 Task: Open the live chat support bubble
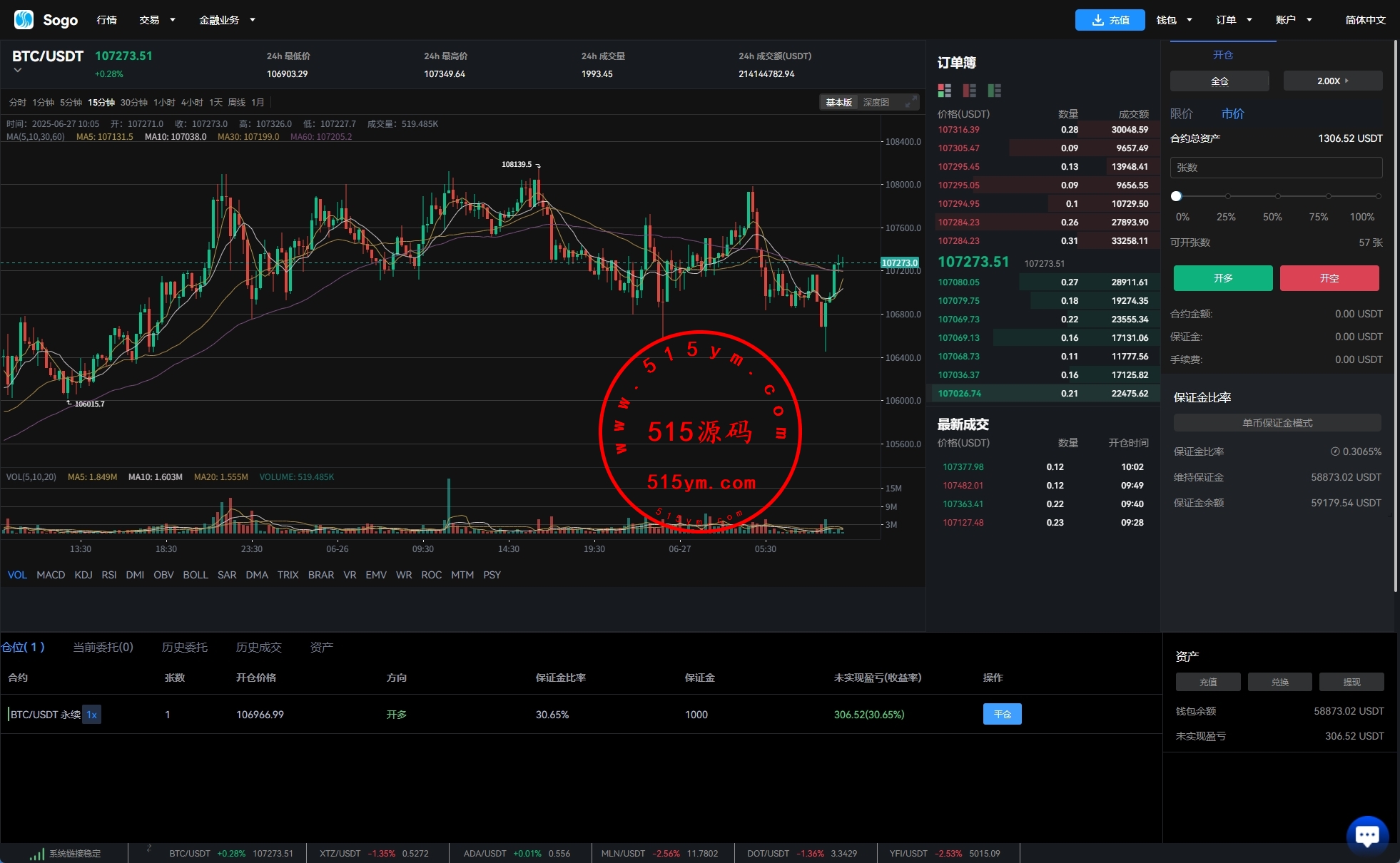pos(1366,834)
